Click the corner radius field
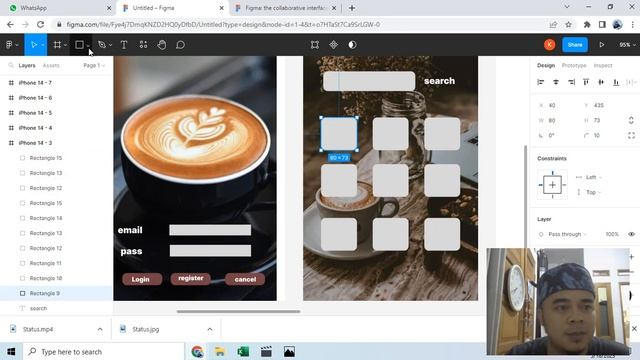This screenshot has width=640, height=360. (x=597, y=136)
